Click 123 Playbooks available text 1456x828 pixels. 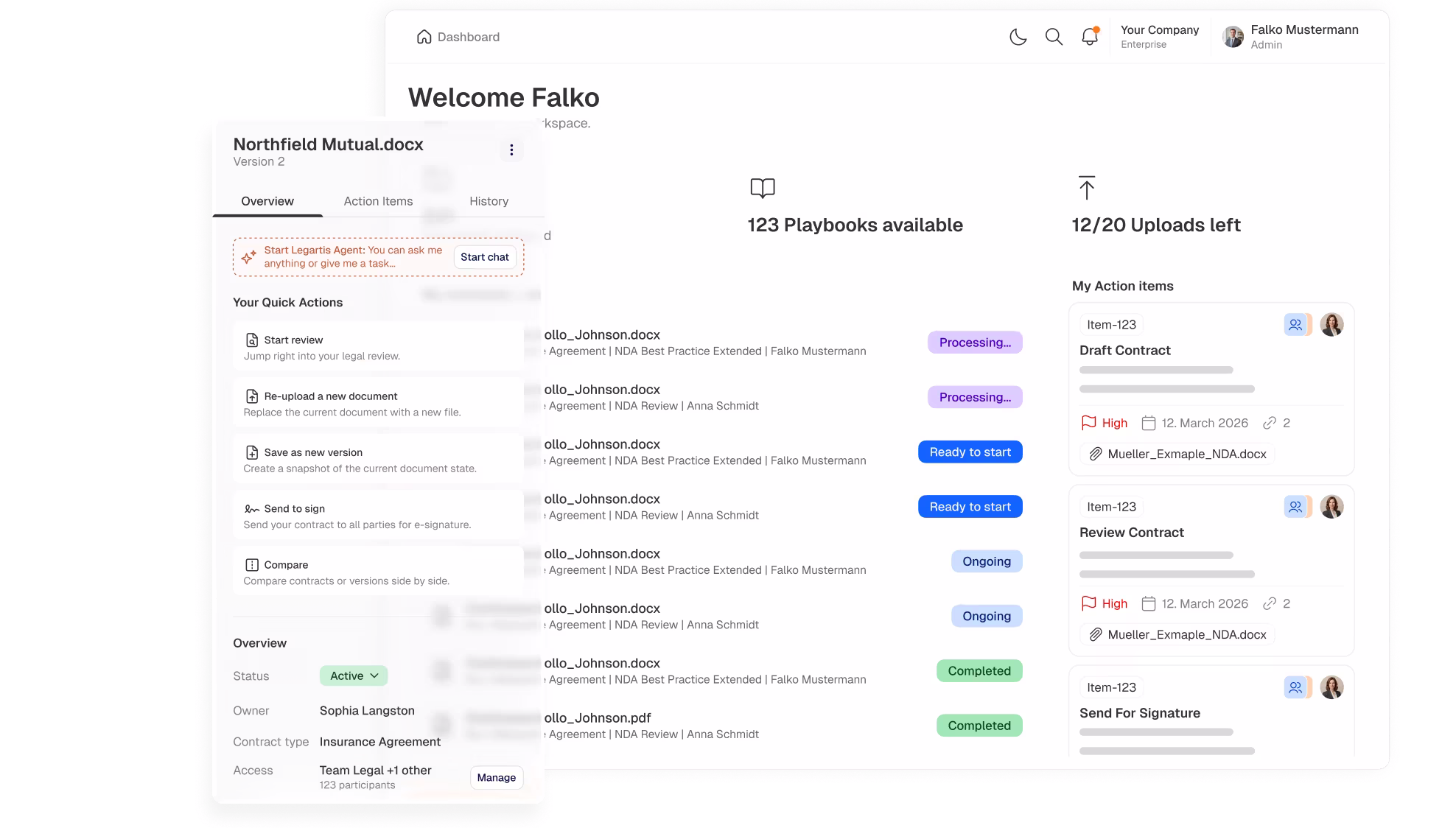855,225
